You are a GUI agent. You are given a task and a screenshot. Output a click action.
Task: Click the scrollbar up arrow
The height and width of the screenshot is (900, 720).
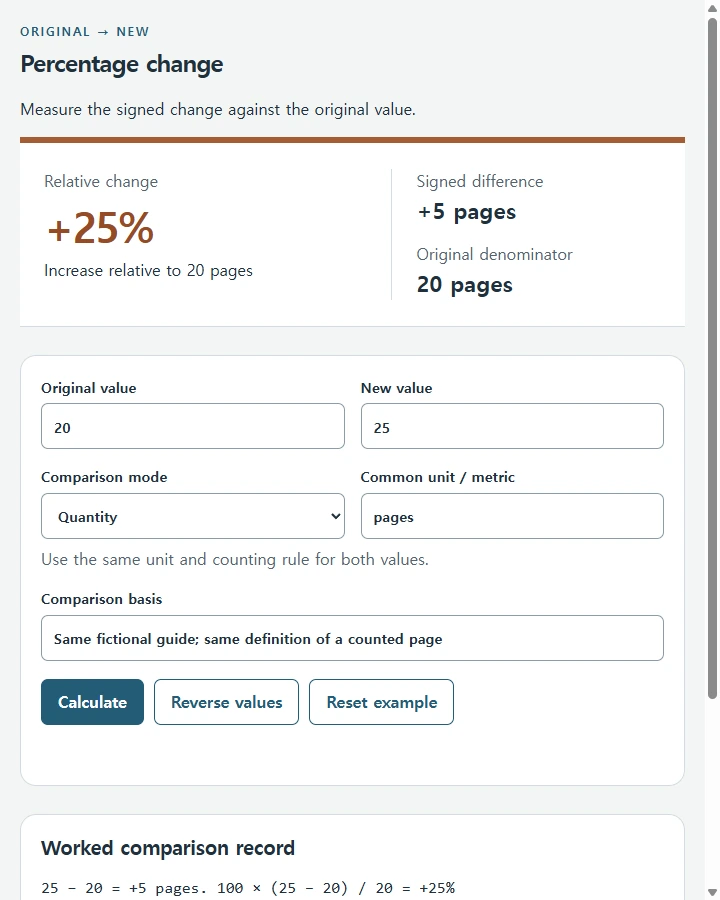point(712,8)
